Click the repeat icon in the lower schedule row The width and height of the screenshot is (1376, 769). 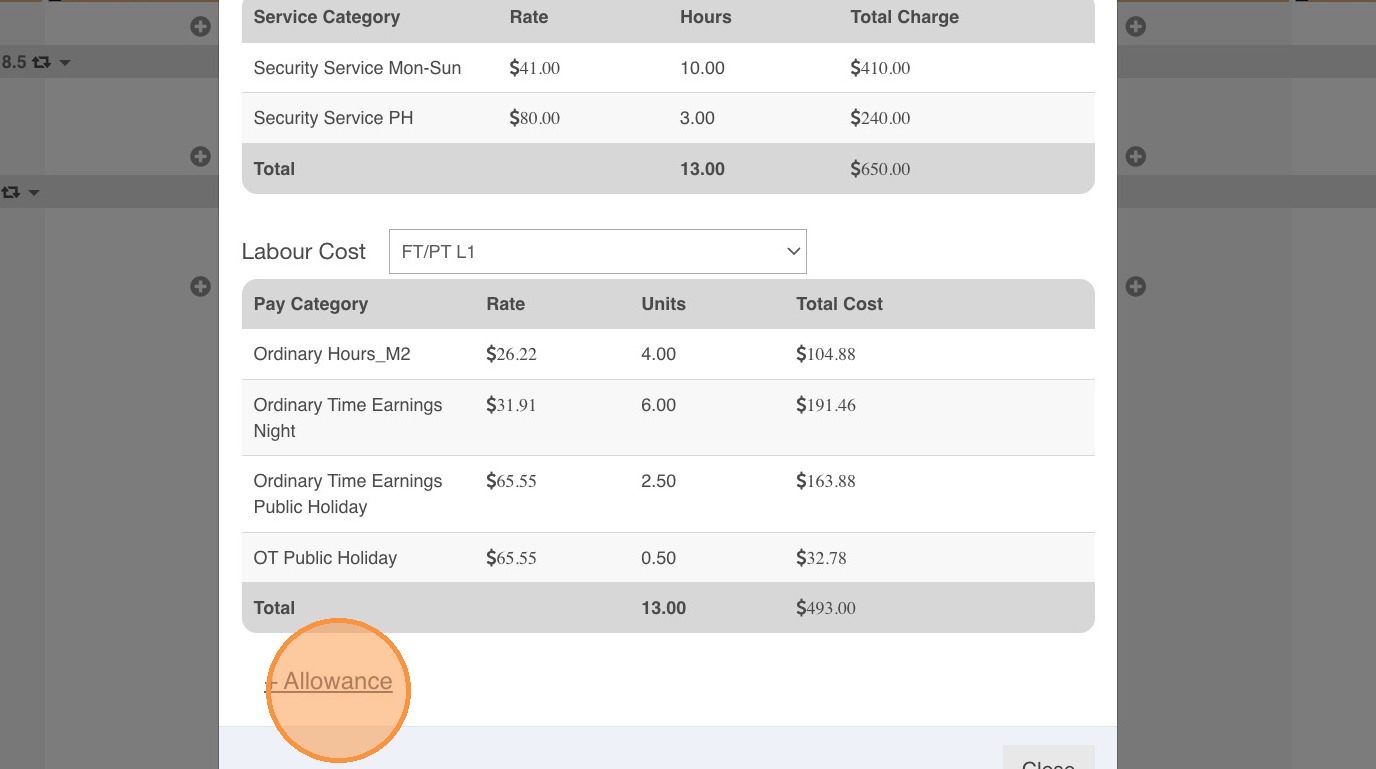[11, 192]
